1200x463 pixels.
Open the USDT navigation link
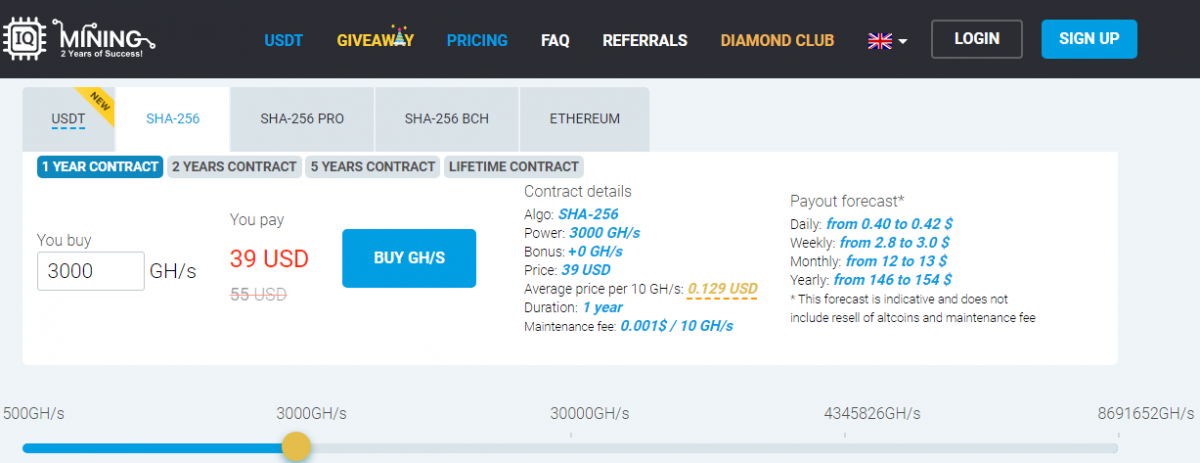coord(283,41)
